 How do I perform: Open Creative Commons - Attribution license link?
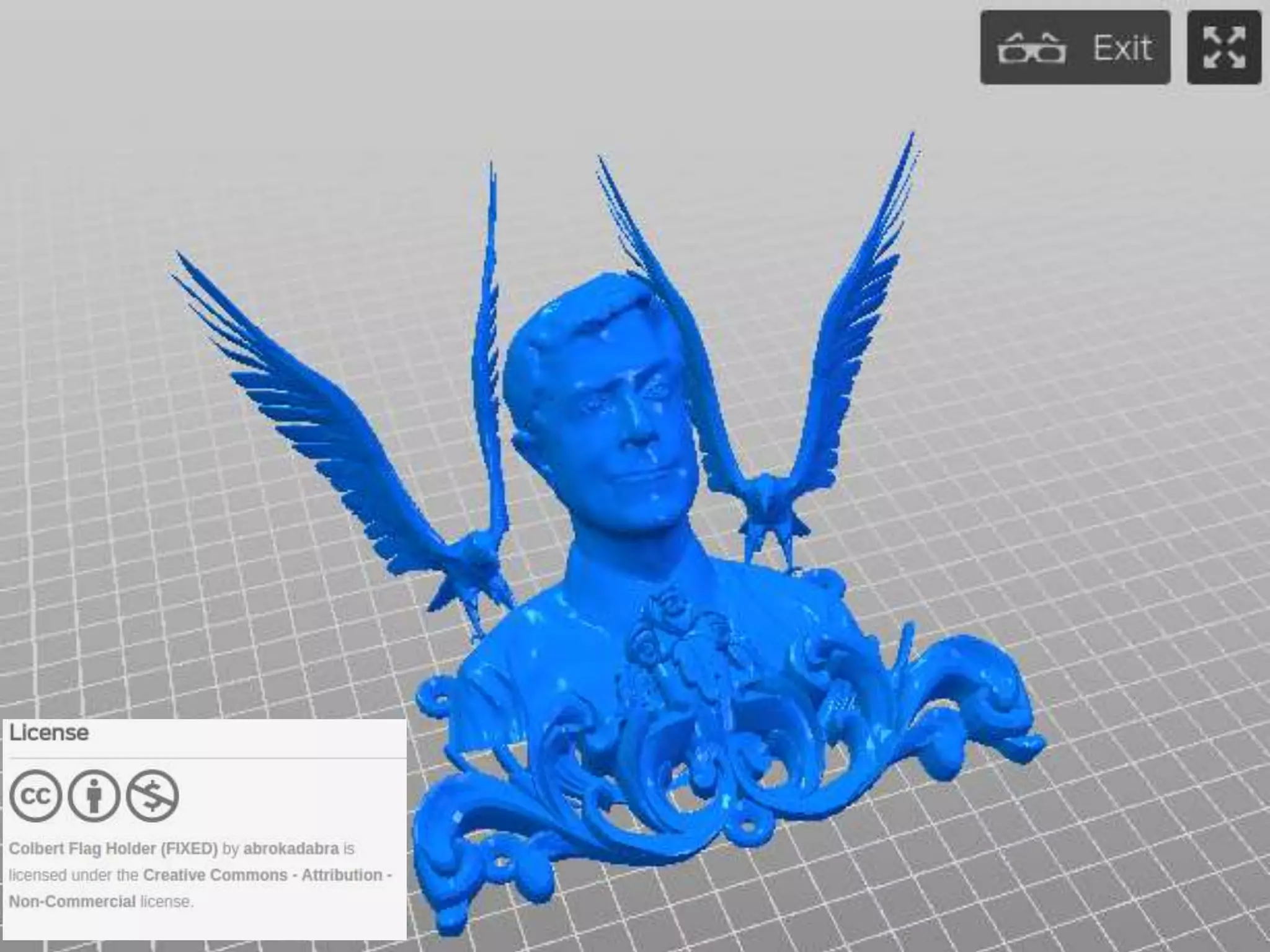coord(267,875)
